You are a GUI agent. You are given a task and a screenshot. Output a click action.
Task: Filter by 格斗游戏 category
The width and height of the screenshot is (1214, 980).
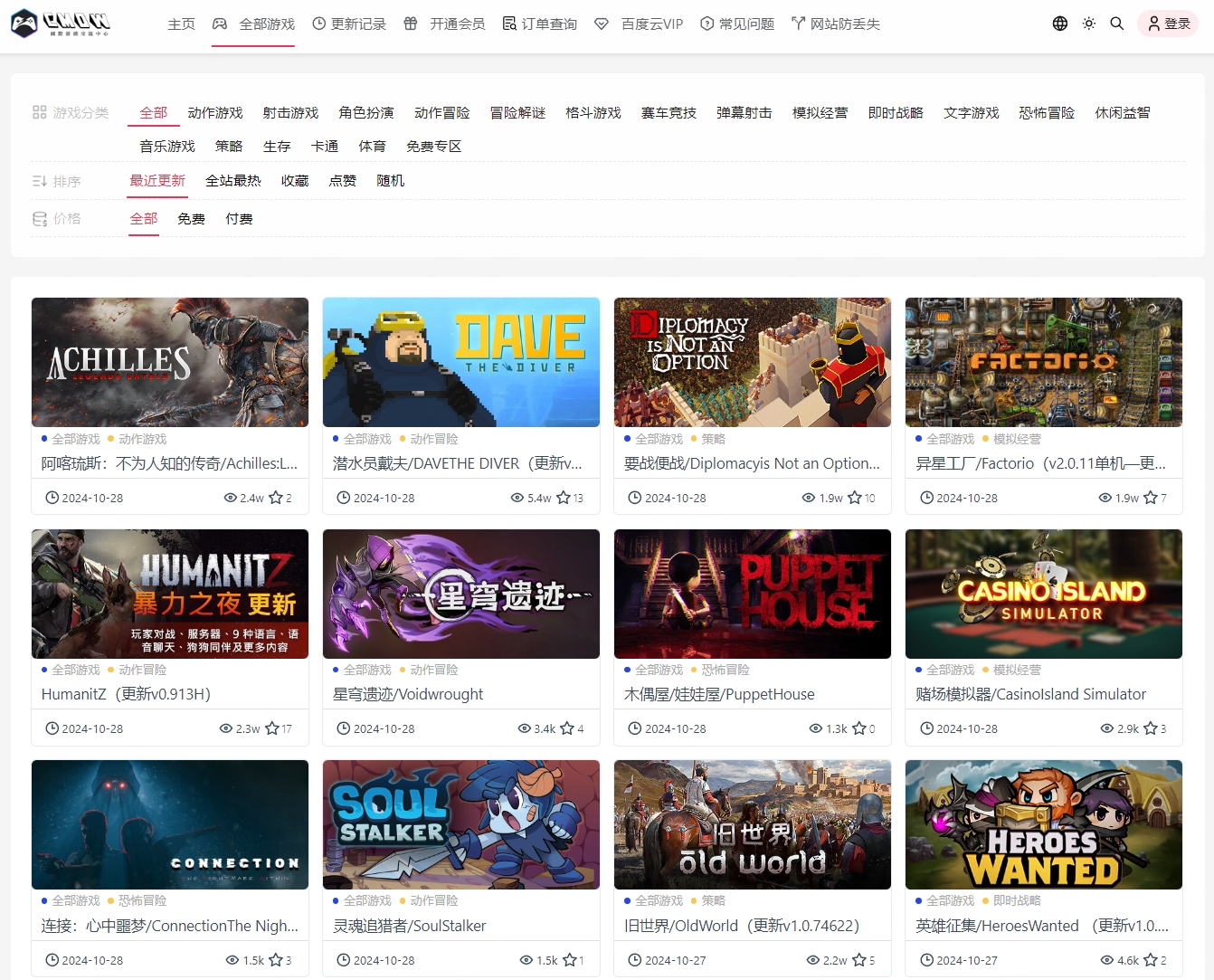point(593,112)
